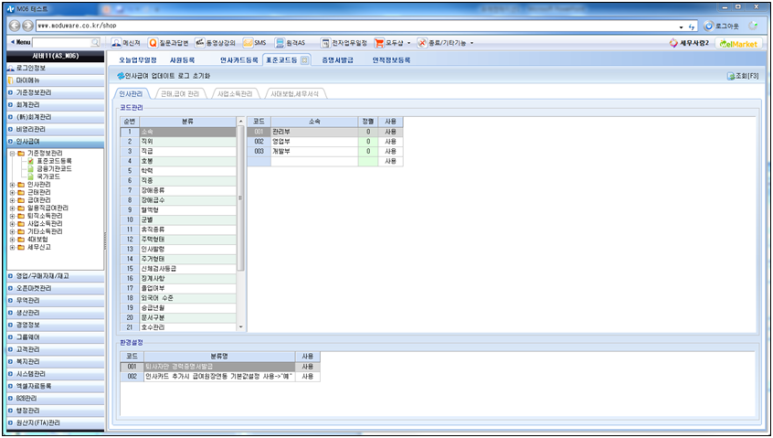
Task: Expand the 4대보험 tree folder
Action: (12, 239)
